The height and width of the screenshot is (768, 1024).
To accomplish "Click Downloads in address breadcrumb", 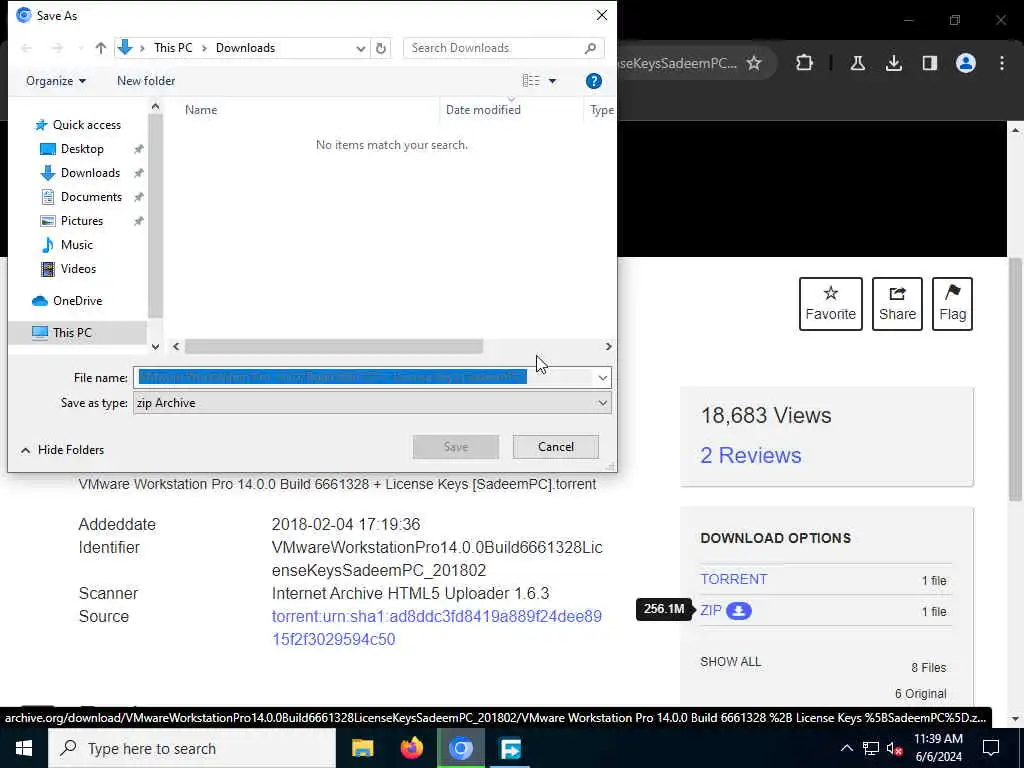I will 246,48.
